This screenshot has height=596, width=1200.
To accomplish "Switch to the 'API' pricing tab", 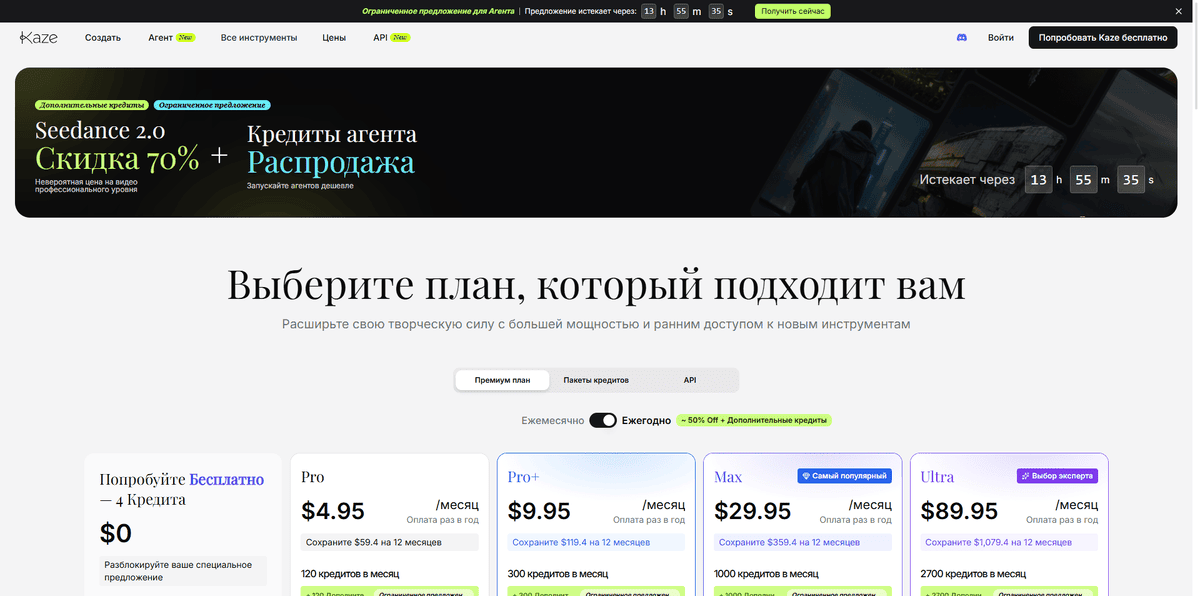I will tap(690, 380).
